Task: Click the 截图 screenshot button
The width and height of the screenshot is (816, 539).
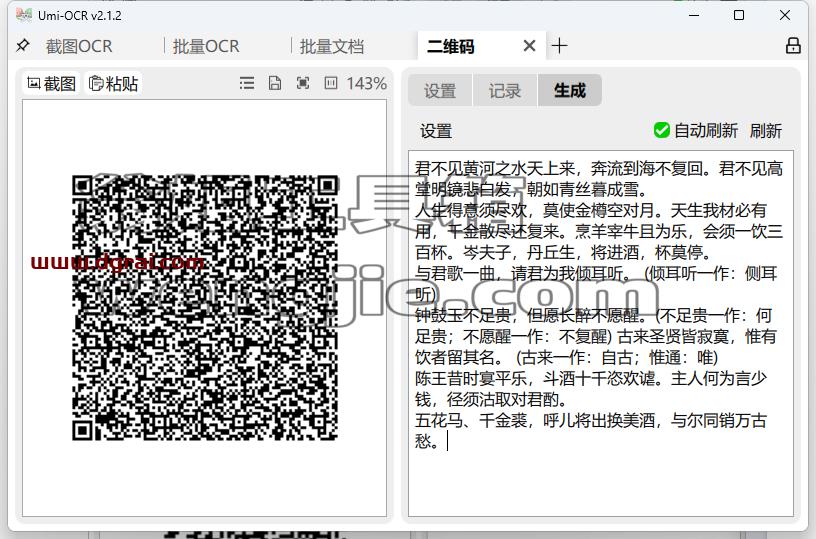Action: tap(52, 83)
